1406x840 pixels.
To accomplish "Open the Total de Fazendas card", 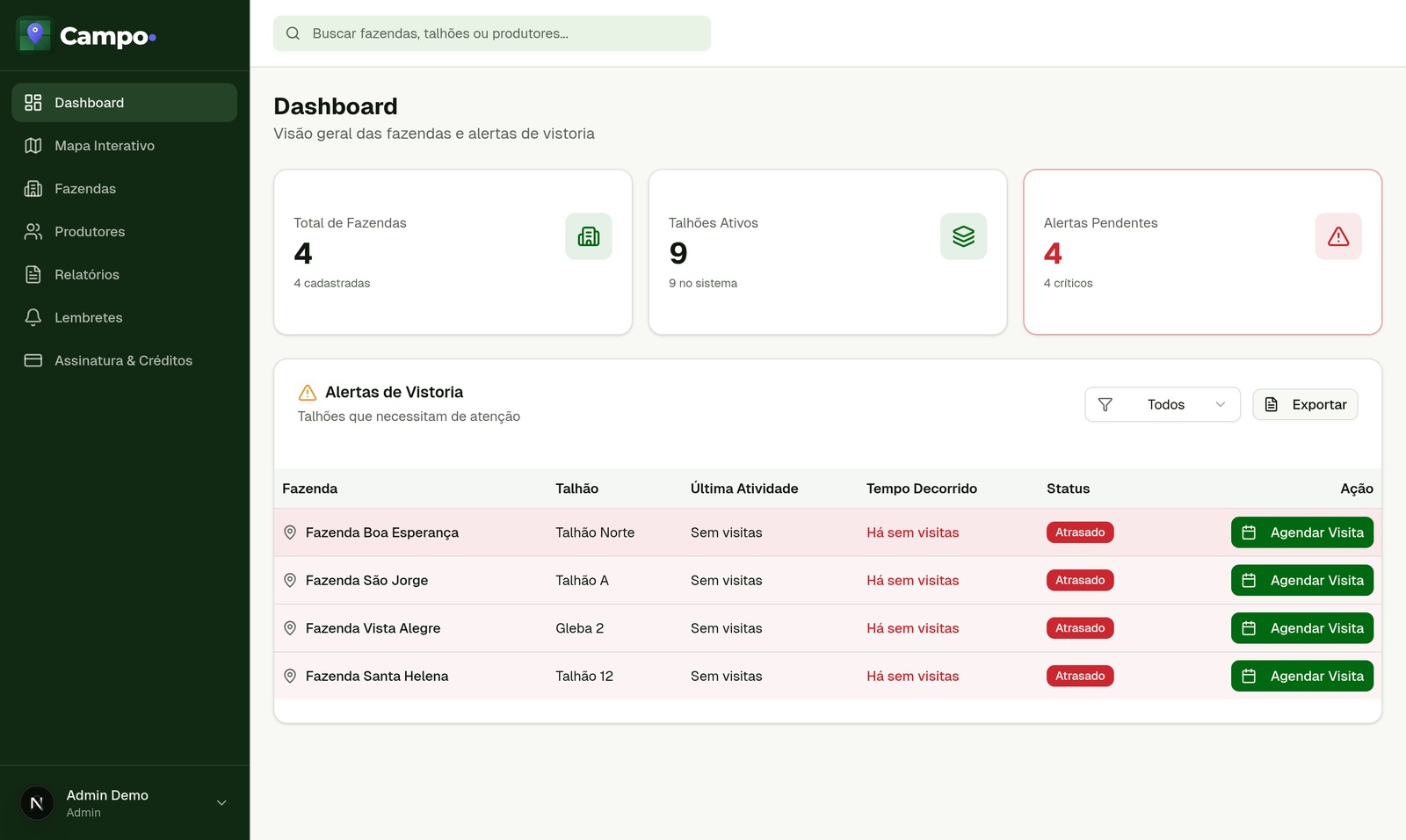I will tap(453, 252).
